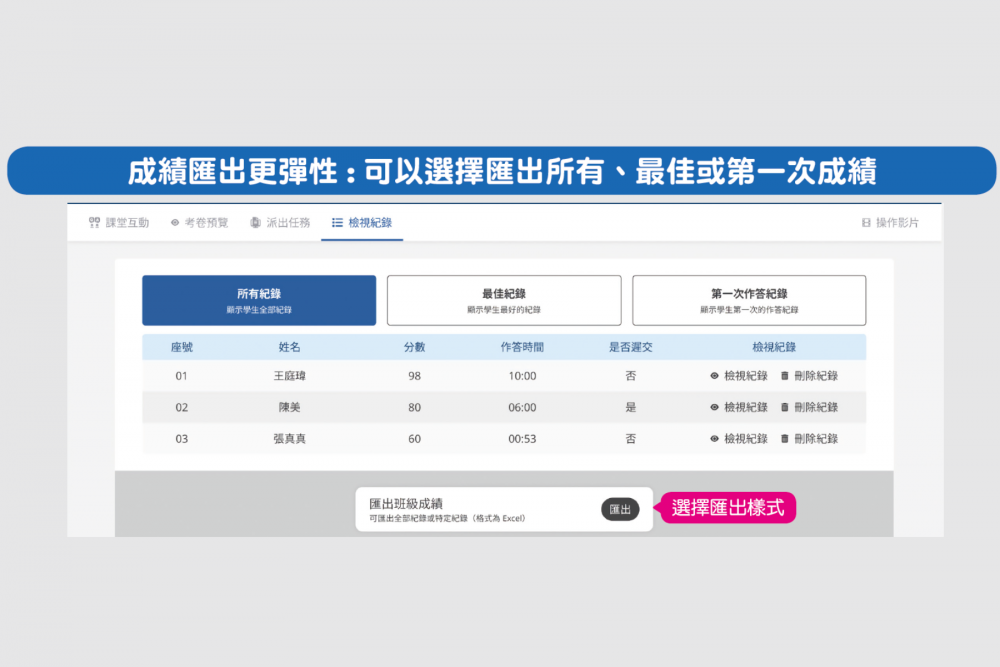Image resolution: width=1000 pixels, height=667 pixels.
Task: Click the 操作影片 film icon
Action: click(x=866, y=223)
